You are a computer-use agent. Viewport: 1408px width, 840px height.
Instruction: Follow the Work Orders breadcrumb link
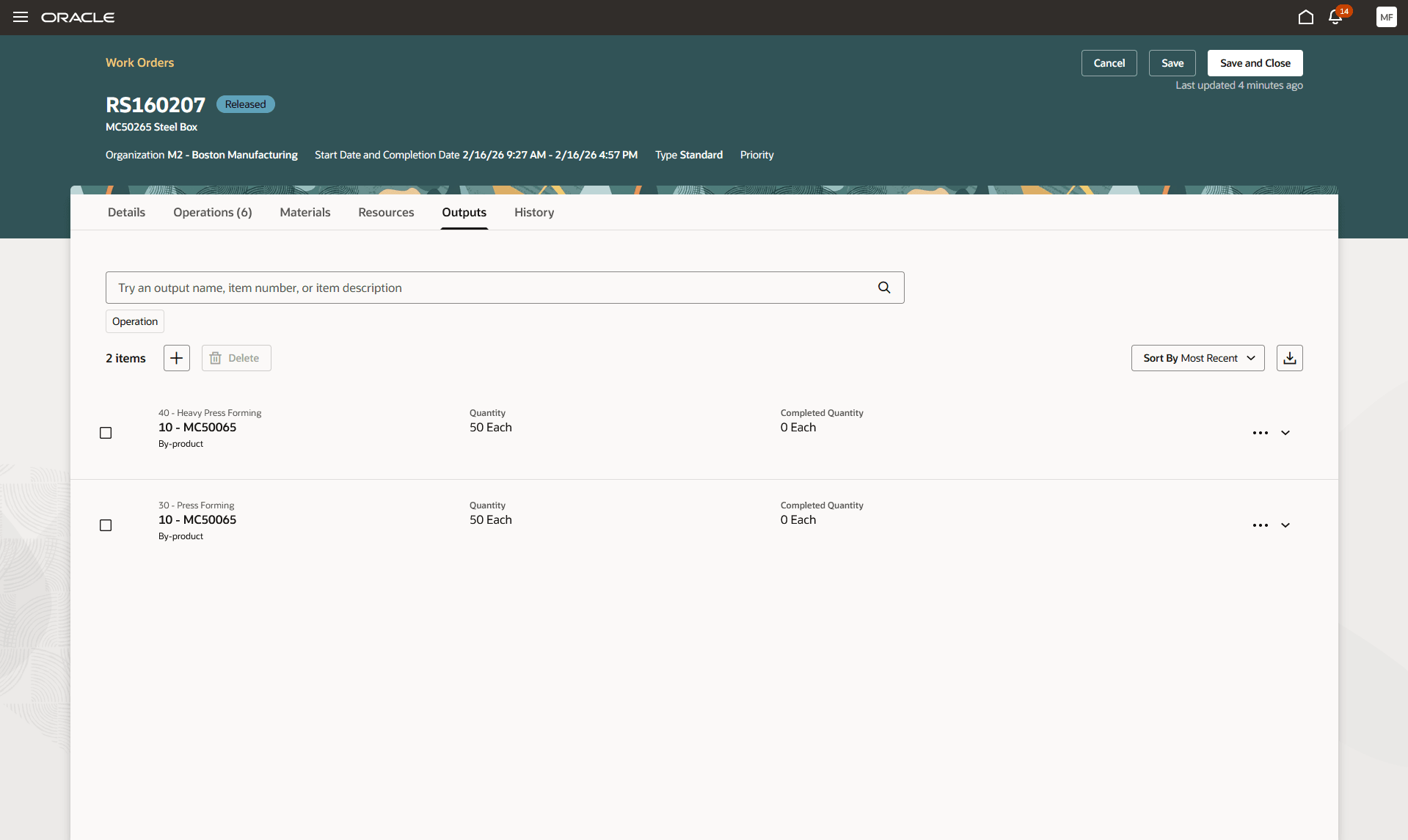[x=139, y=62]
